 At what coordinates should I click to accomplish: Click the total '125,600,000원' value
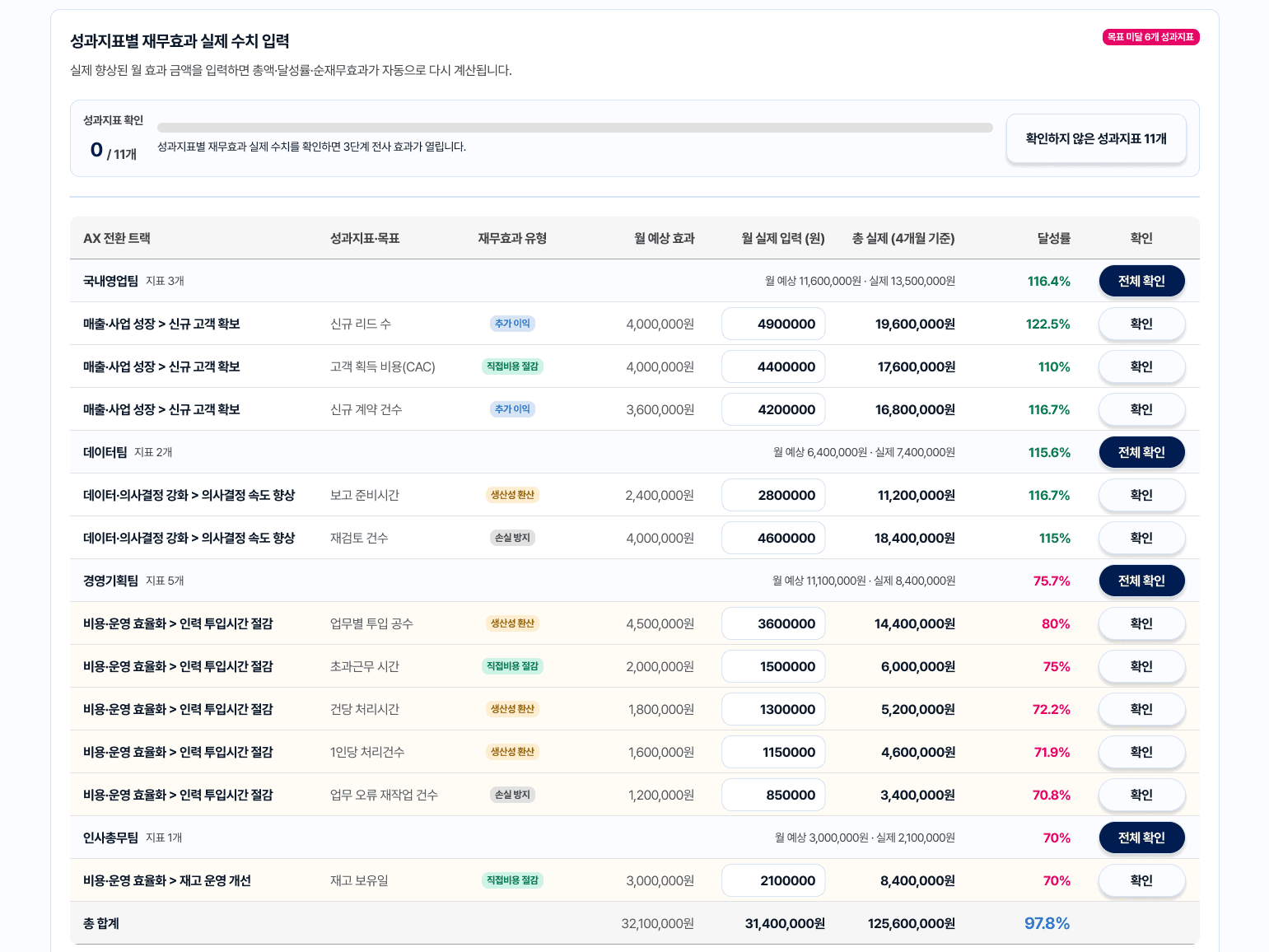pyautogui.click(x=912, y=923)
